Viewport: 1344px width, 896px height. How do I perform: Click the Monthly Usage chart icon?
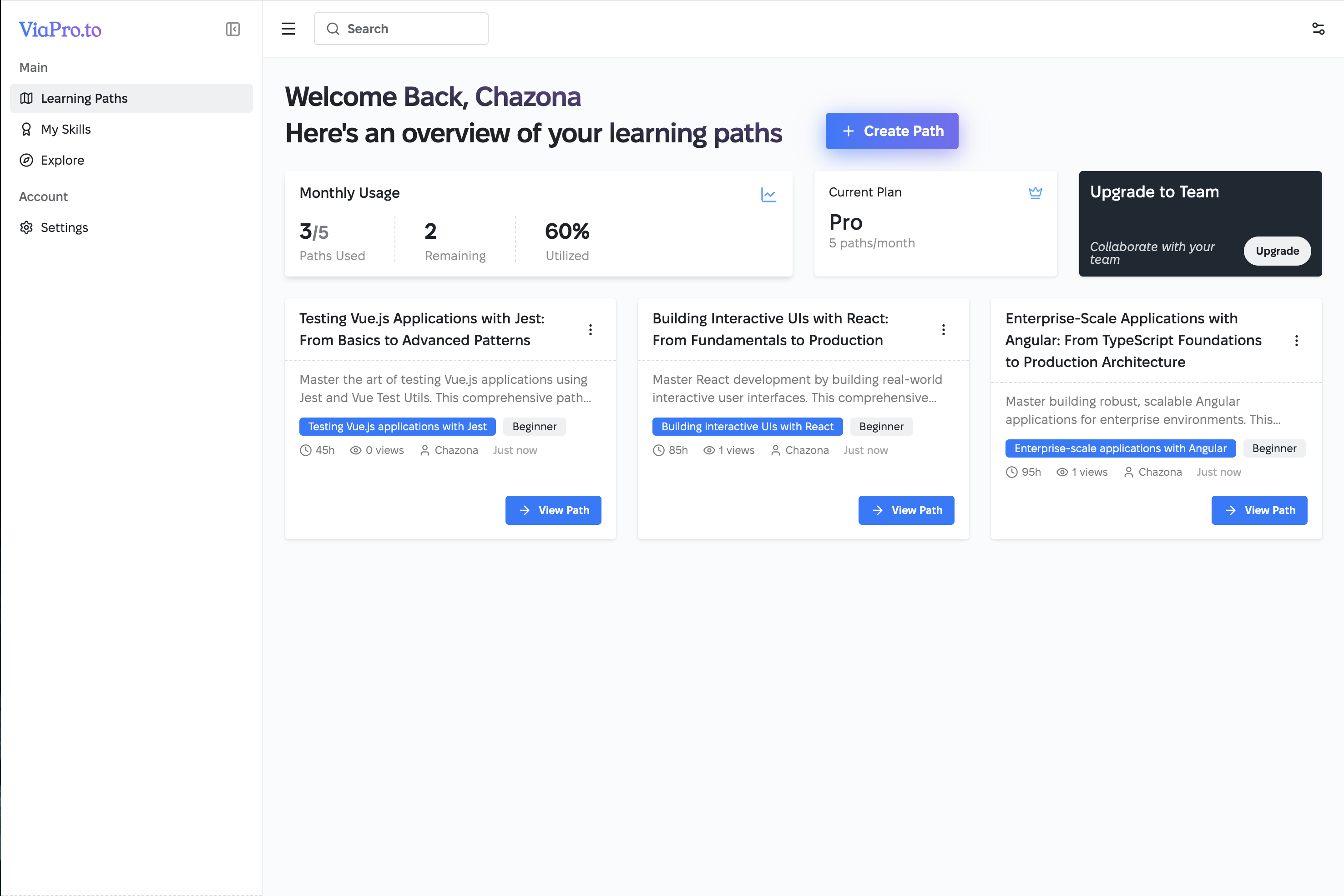click(768, 195)
